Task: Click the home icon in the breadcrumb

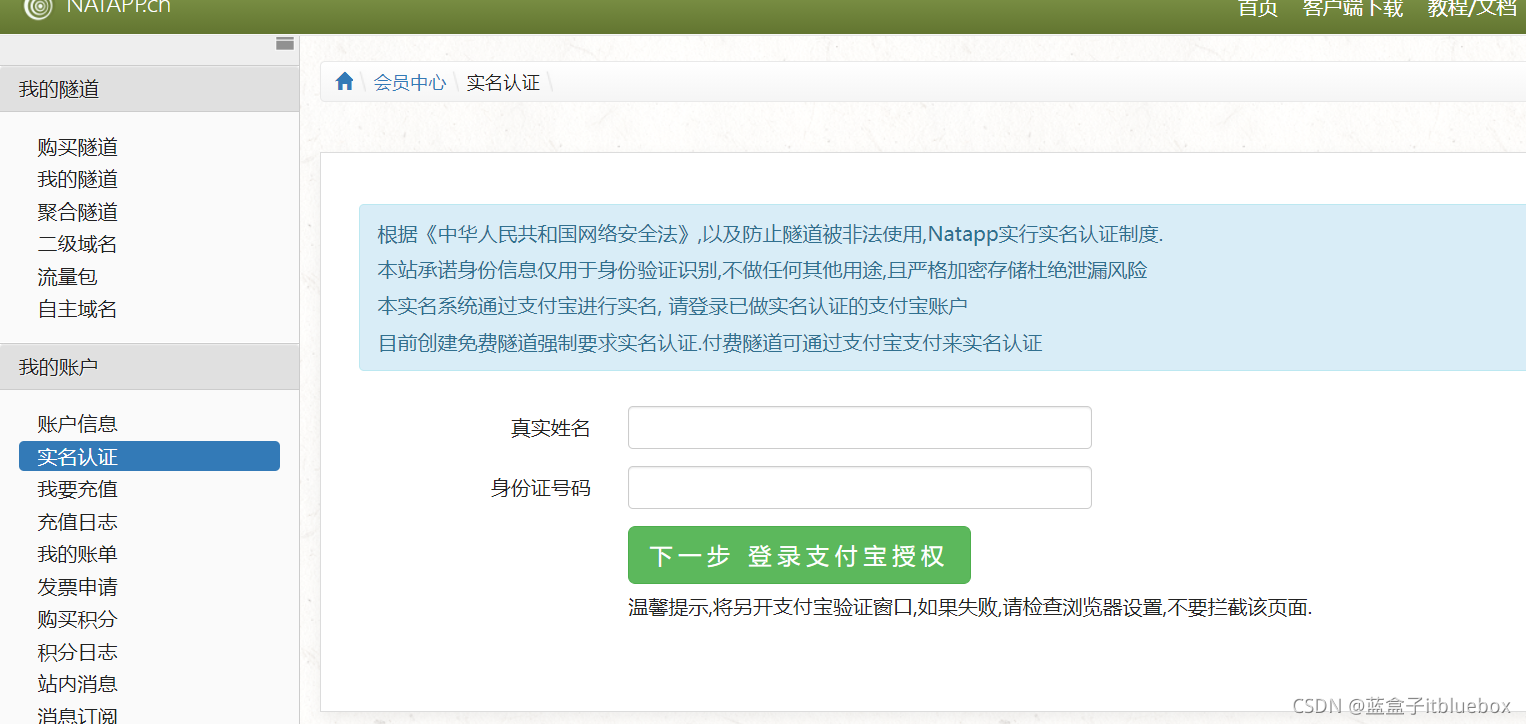Action: (345, 82)
